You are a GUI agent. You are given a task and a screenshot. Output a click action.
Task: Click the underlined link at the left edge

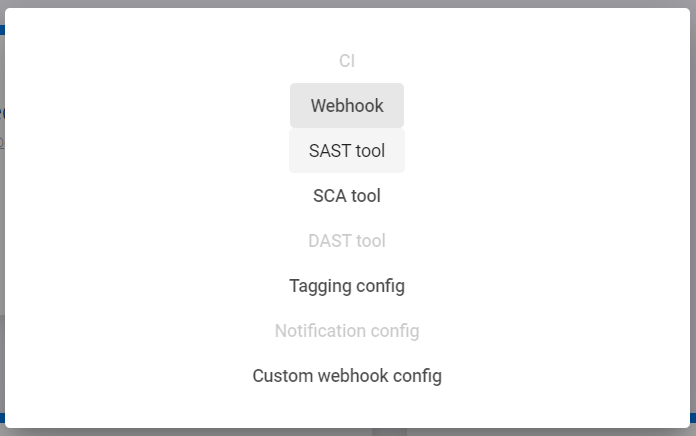pos(2,142)
